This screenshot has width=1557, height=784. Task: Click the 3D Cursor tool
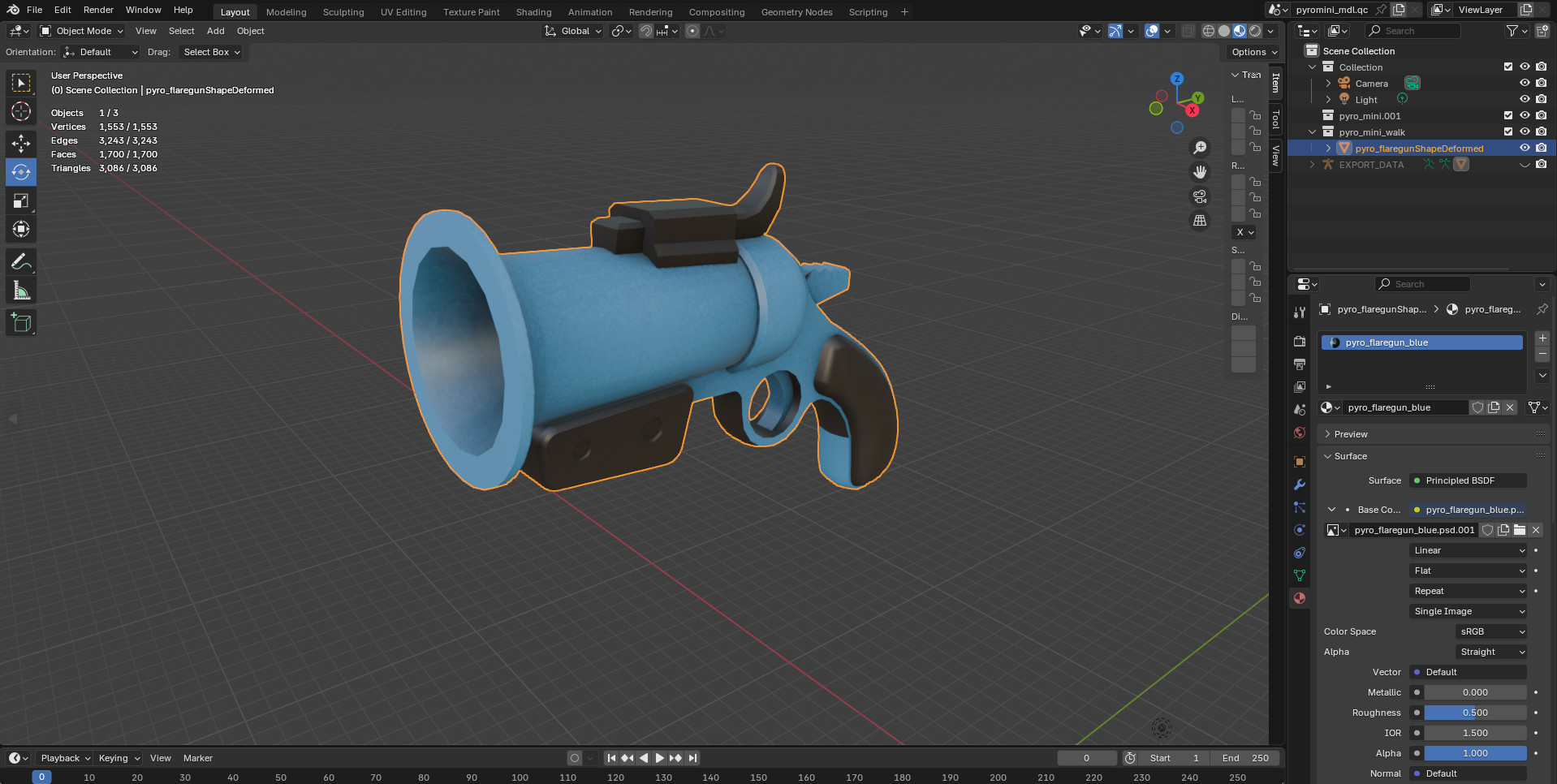pos(21,111)
